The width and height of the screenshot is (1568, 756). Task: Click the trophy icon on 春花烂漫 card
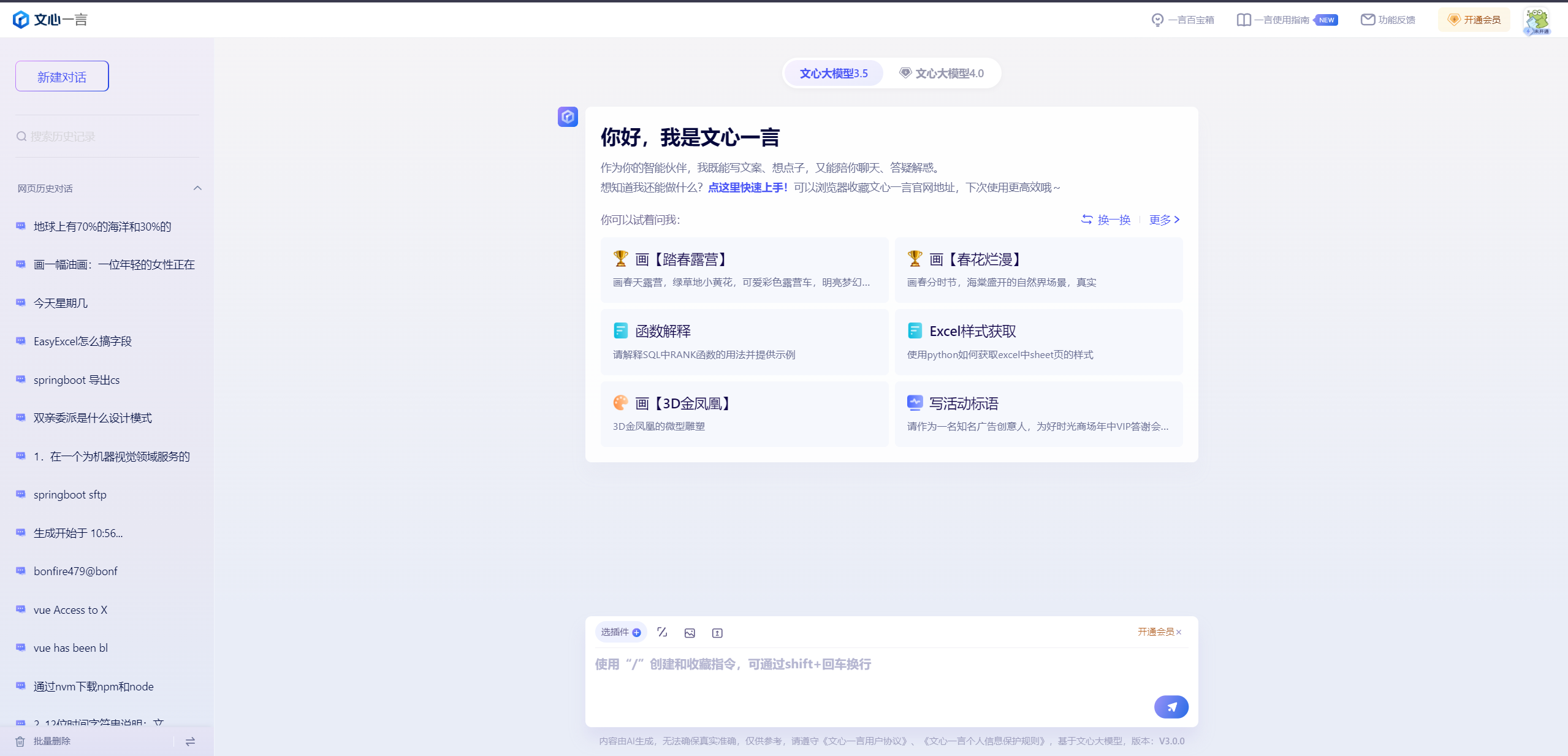tap(915, 259)
